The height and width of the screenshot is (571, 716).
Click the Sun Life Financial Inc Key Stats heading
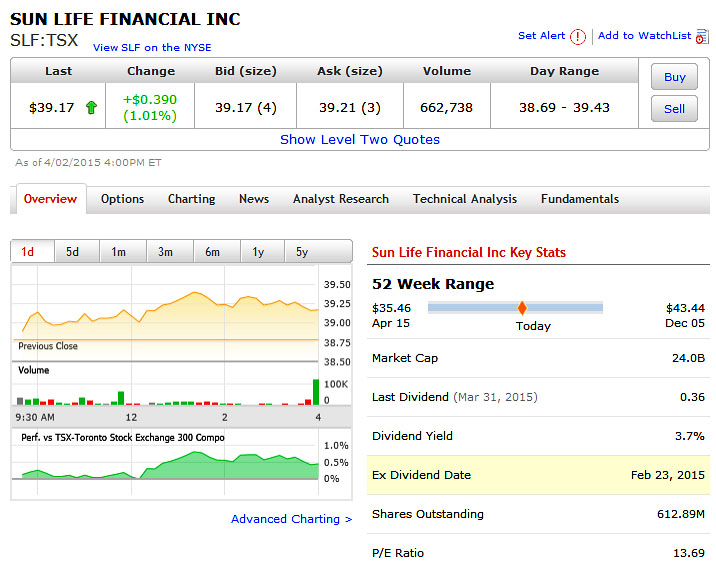[469, 253]
